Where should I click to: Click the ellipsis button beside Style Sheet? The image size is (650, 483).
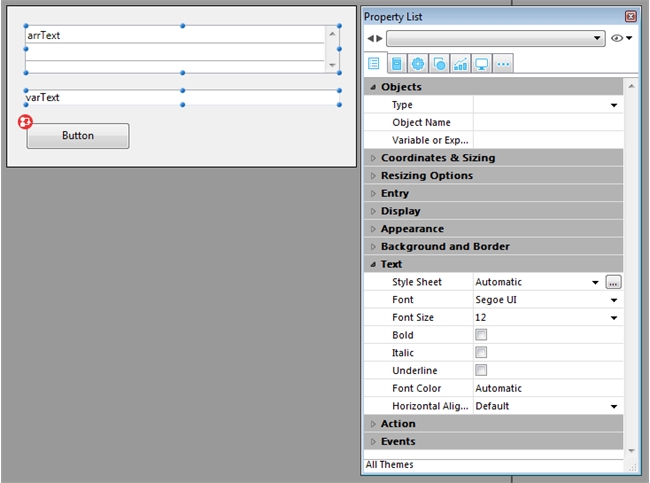tap(613, 283)
